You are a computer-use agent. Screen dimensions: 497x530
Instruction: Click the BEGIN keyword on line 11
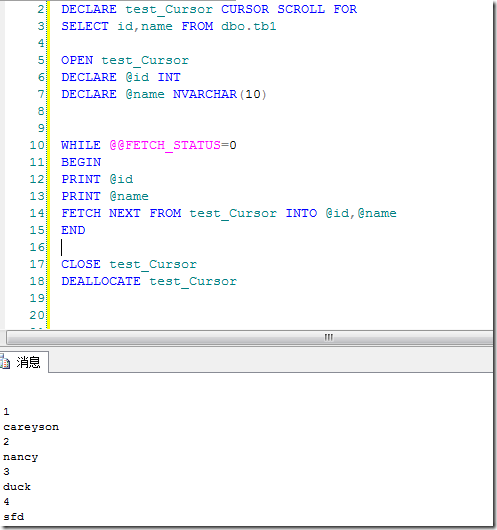81,162
